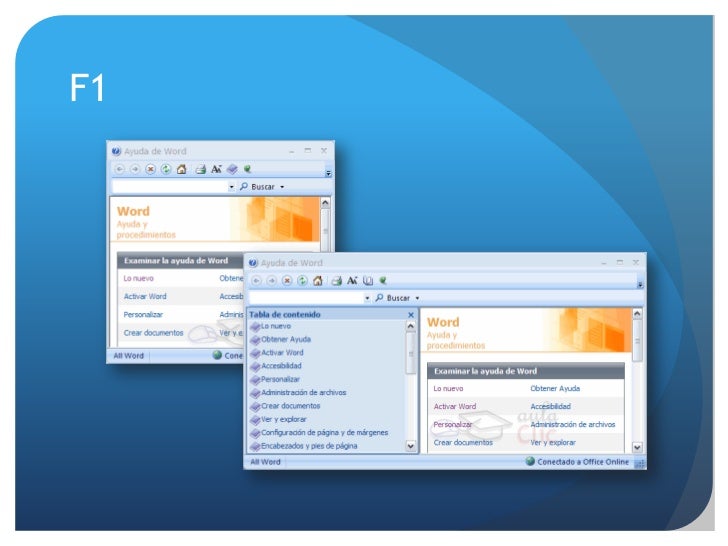Expand Administración de archivos in contents tree
Viewport: 728px width, 546px height.
303,393
